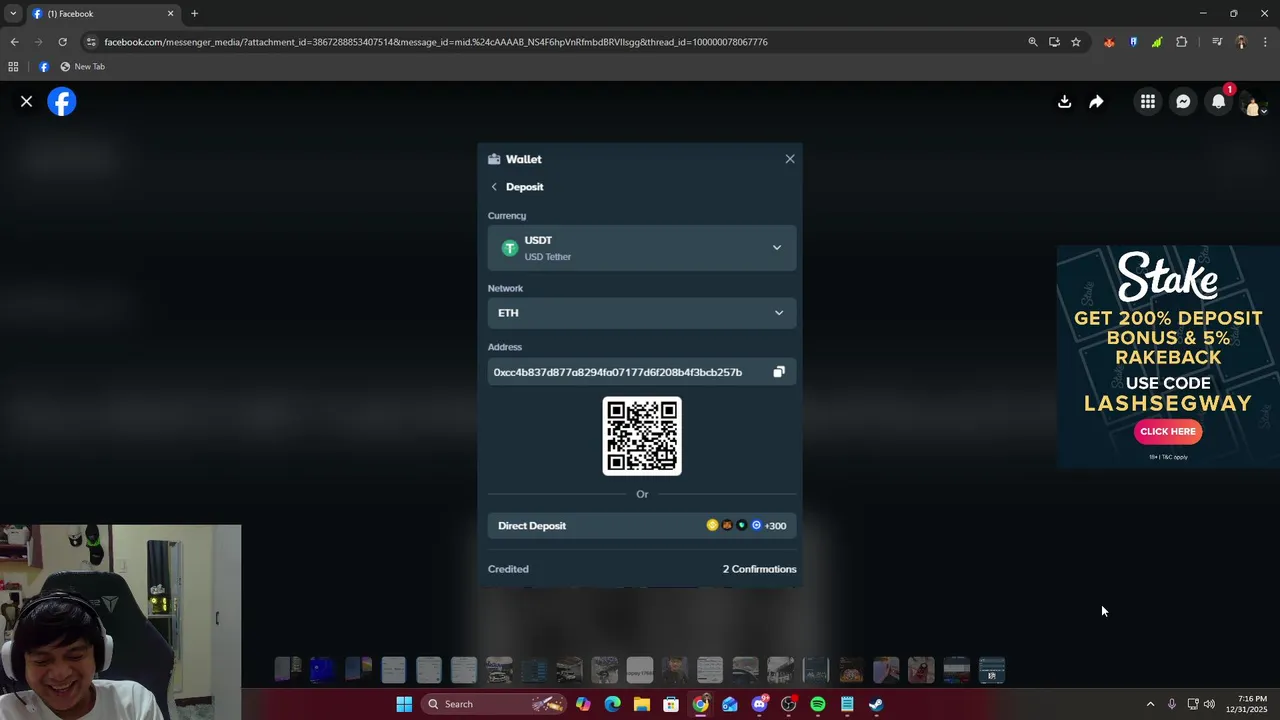Click the USDT Tether coin icon
Viewport: 1280px width, 720px height.
(x=510, y=248)
